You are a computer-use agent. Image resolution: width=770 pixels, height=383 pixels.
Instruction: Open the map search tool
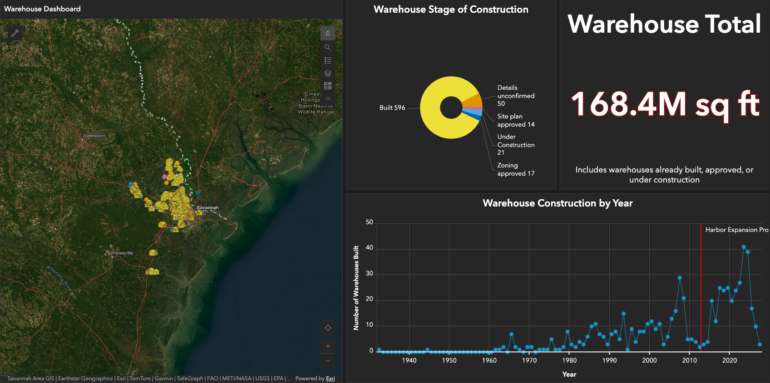coord(328,47)
